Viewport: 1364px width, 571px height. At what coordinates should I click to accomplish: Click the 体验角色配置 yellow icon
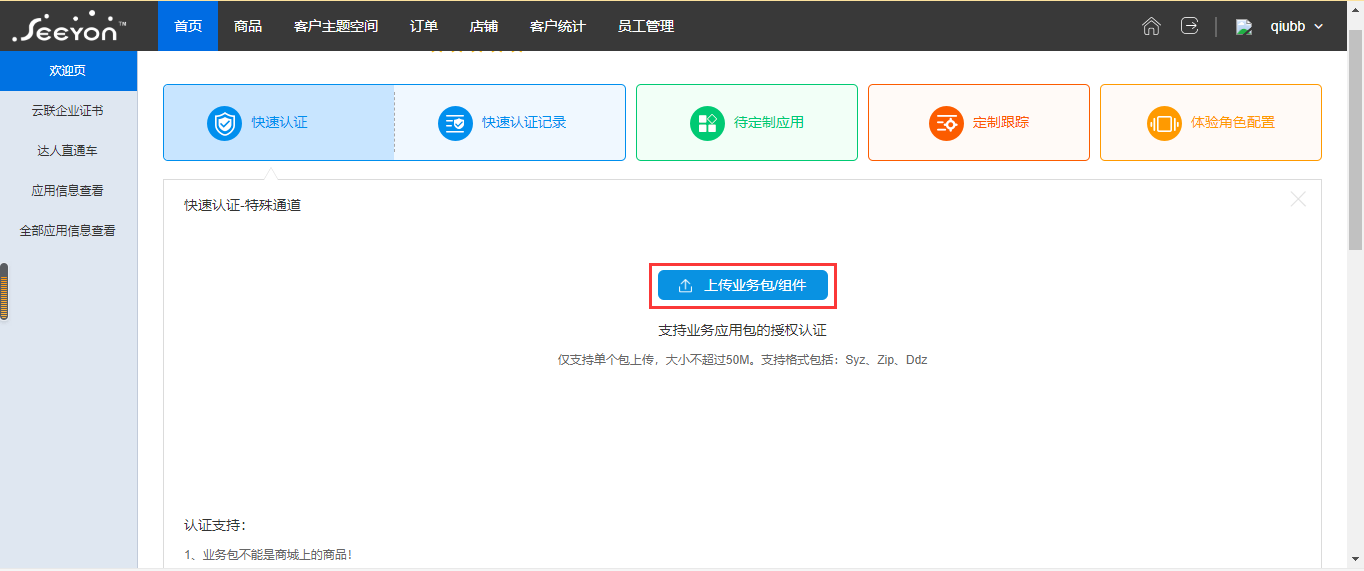(x=1164, y=123)
